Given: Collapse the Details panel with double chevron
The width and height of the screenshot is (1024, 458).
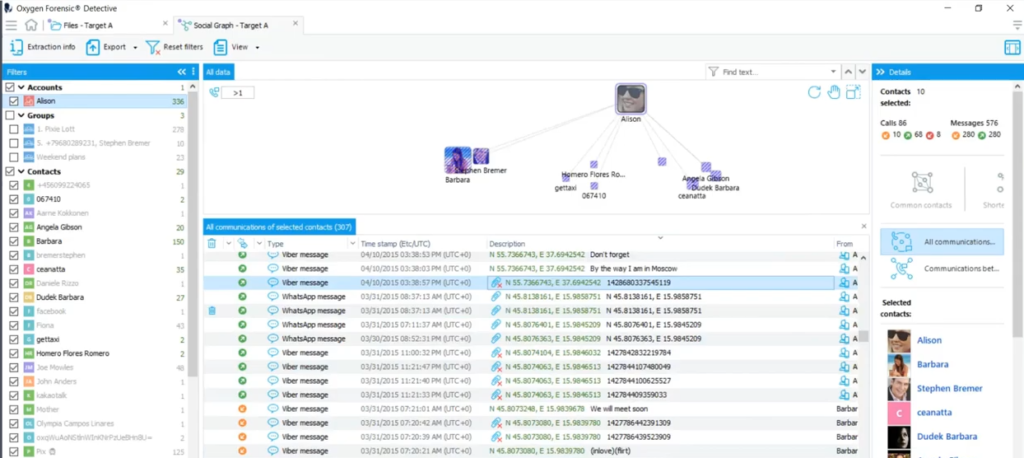Looking at the screenshot, I should point(880,72).
